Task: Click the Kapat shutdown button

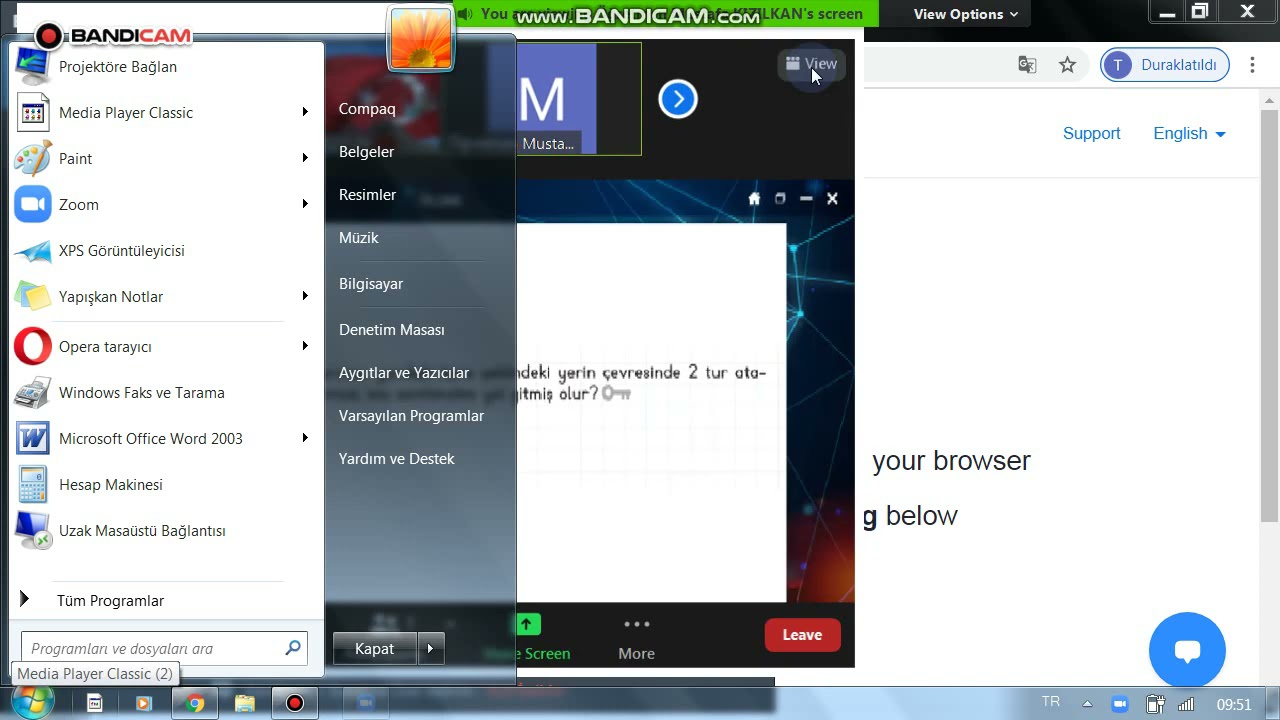Action: click(x=375, y=649)
